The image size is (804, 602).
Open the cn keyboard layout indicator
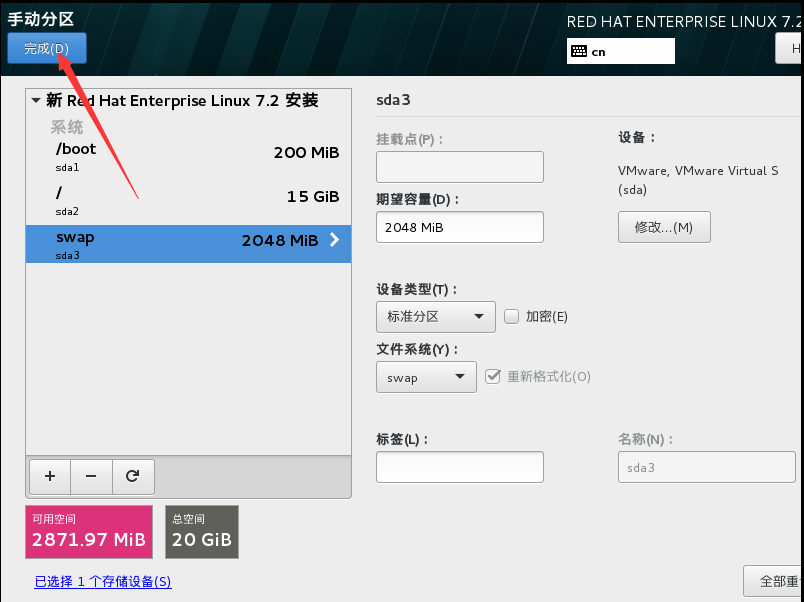click(x=620, y=51)
